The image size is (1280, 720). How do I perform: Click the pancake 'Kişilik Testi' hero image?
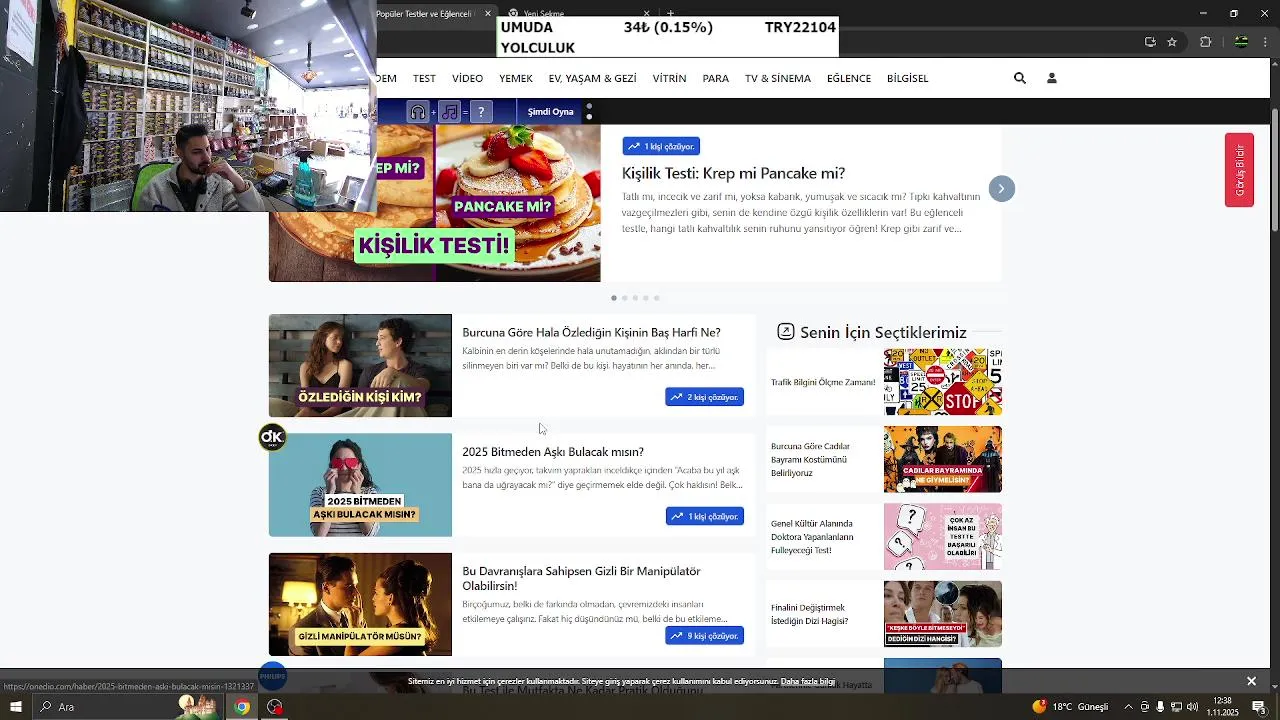pos(434,203)
